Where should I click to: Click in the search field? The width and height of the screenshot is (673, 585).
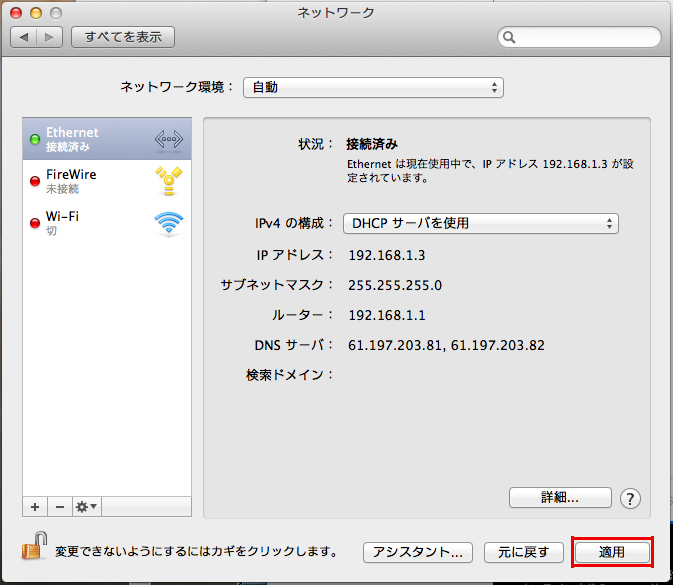(x=579, y=37)
